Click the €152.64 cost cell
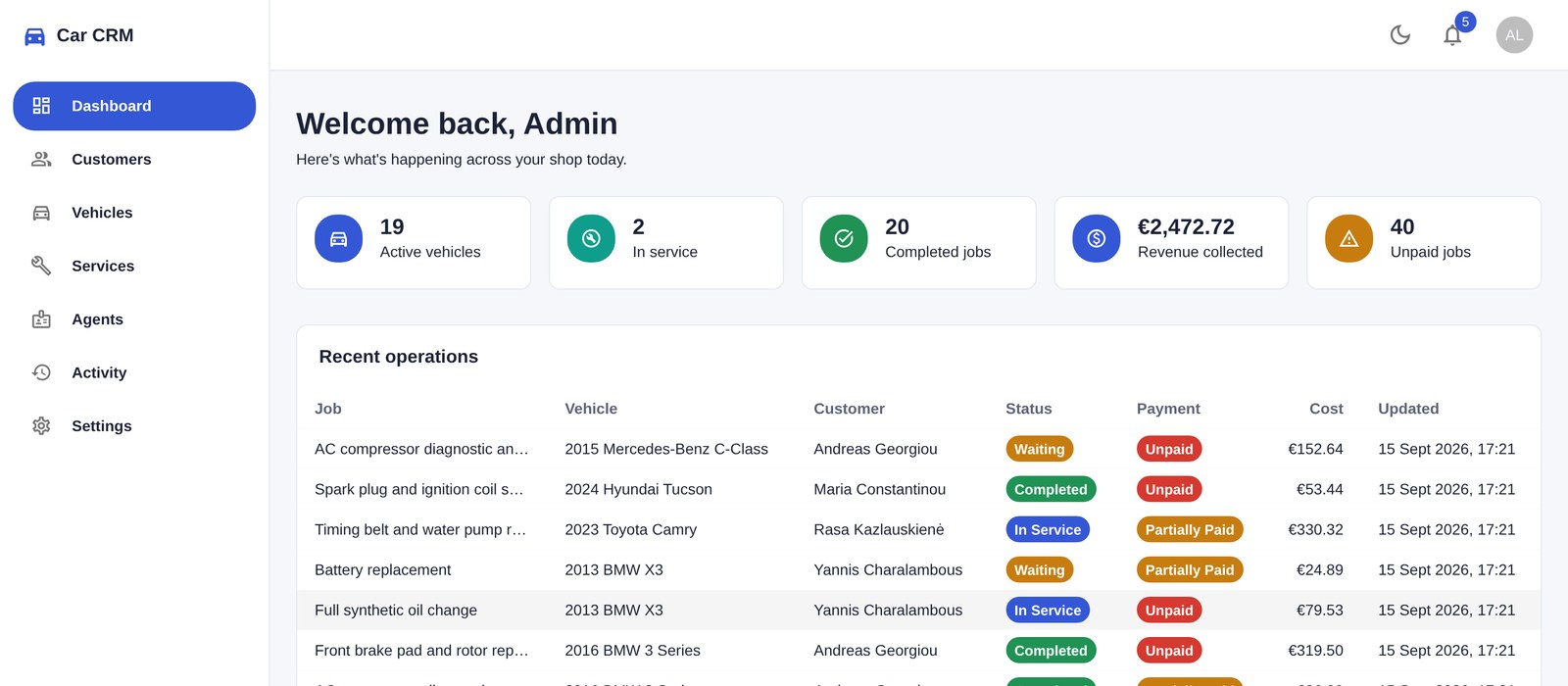 (1315, 449)
